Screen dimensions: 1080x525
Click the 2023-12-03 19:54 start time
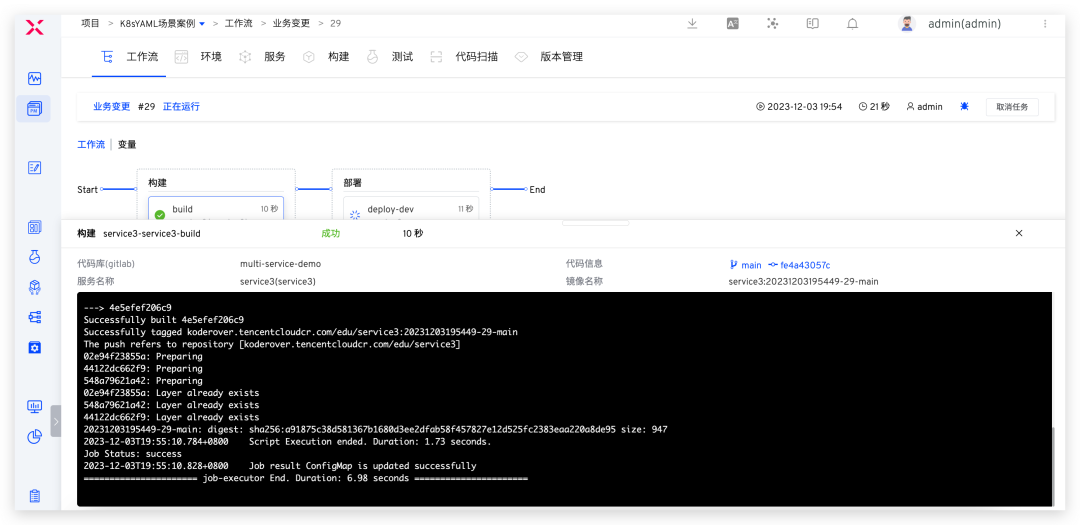(799, 107)
